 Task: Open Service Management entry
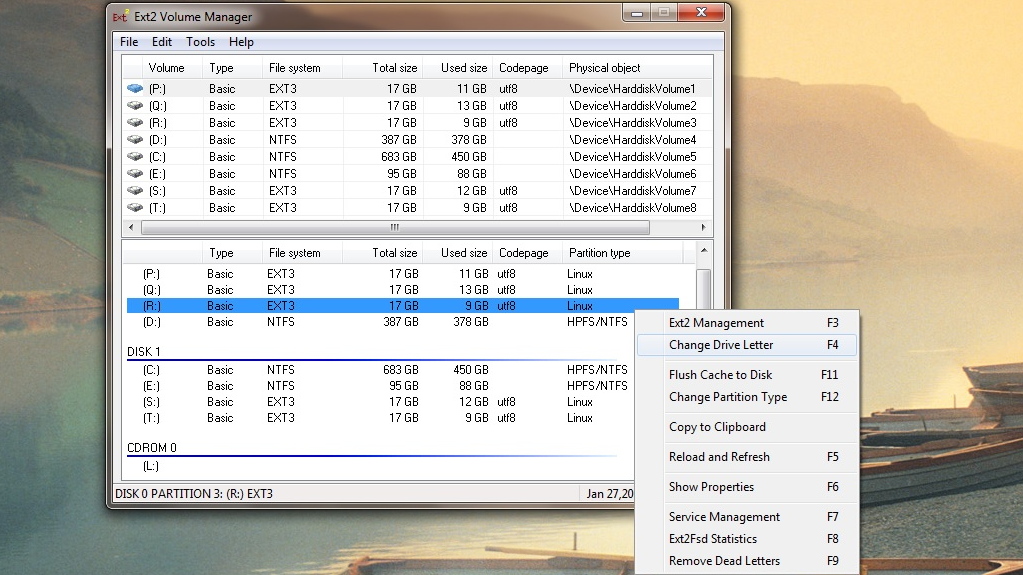[x=747, y=517]
